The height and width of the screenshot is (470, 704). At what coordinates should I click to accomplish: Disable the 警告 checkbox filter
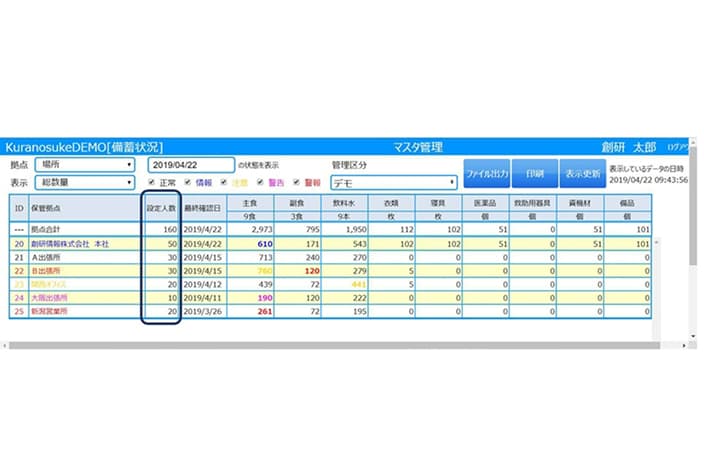259,183
